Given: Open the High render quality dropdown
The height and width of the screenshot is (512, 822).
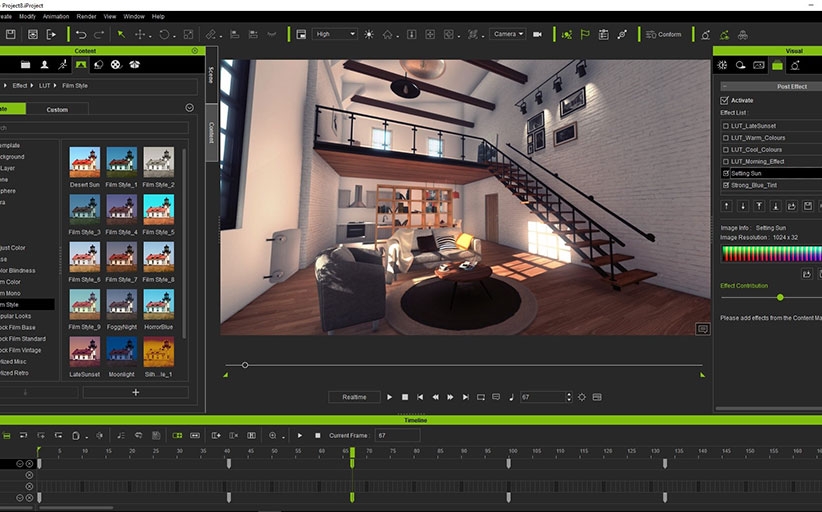Looking at the screenshot, I should (x=335, y=34).
